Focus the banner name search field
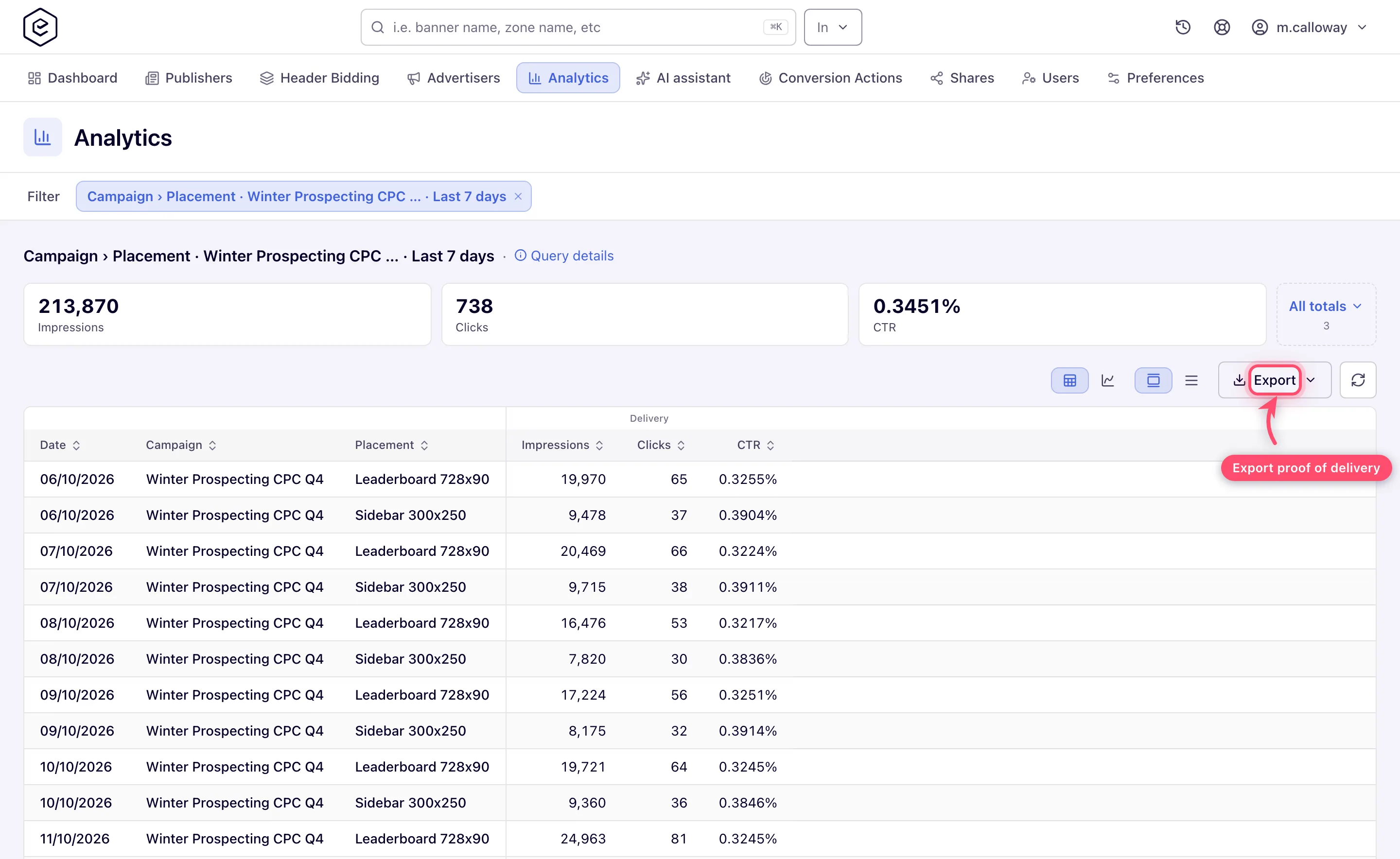 577,27
